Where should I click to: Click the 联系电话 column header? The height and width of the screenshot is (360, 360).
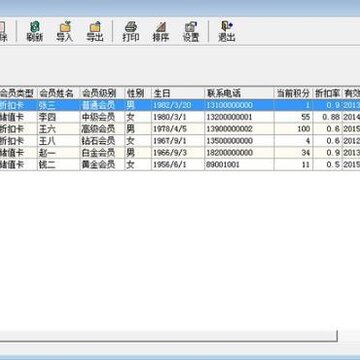coord(239,93)
